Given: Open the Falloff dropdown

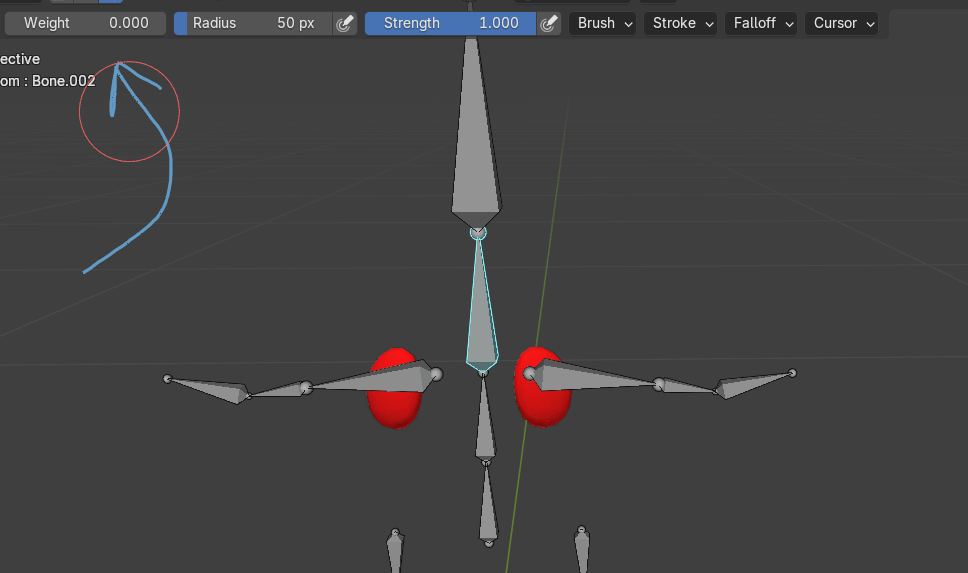Looking at the screenshot, I should coord(761,23).
